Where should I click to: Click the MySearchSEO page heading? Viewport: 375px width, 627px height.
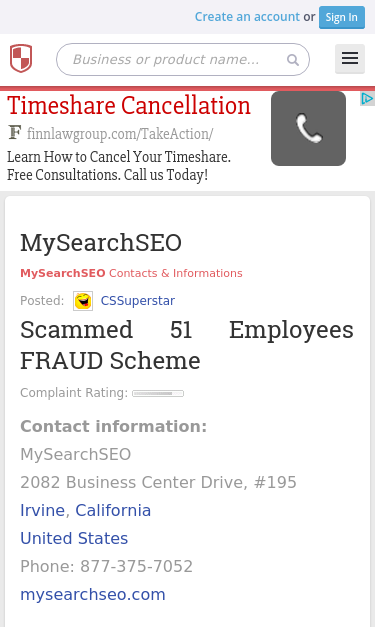101,243
